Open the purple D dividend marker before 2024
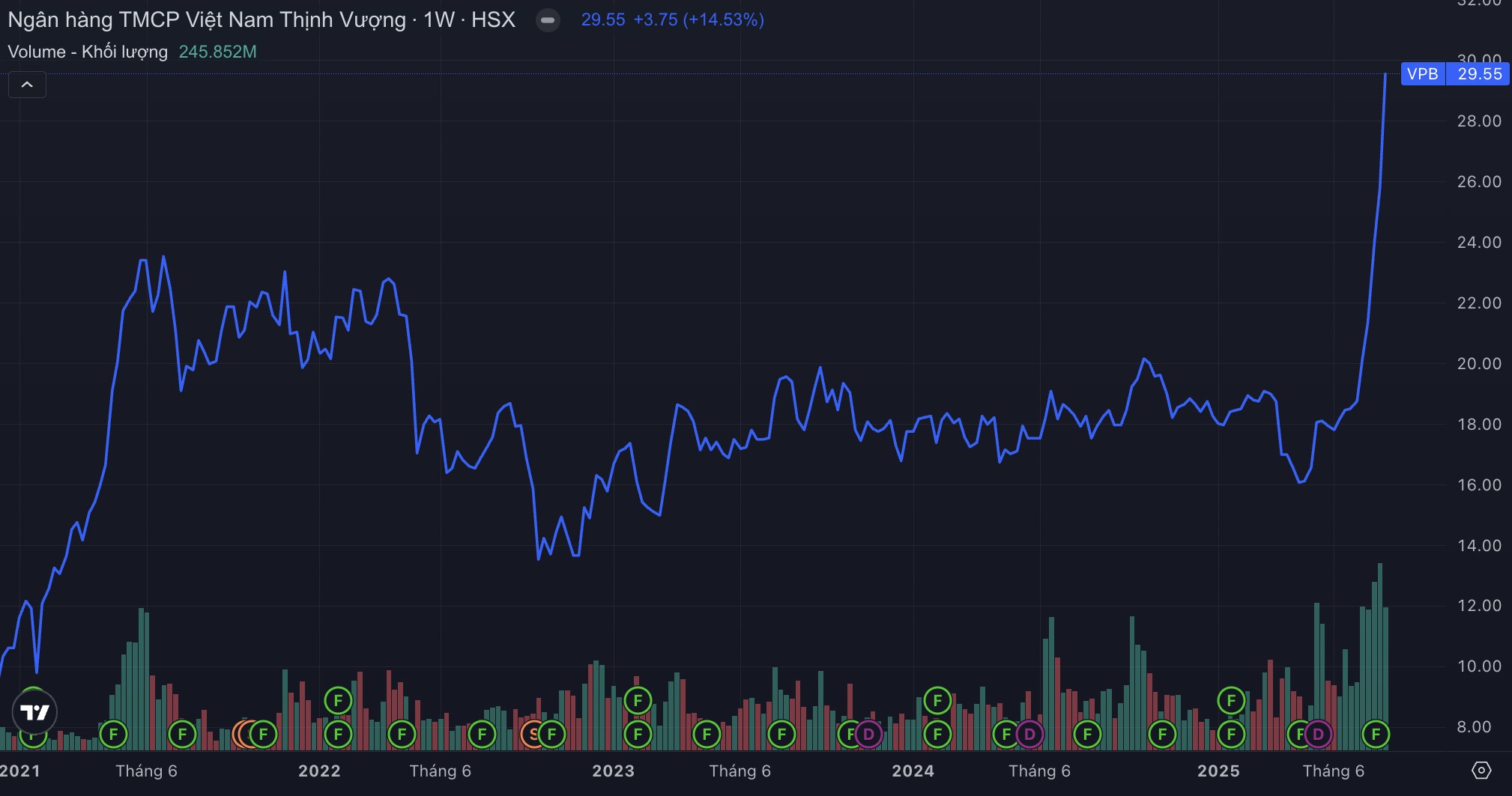Viewport: 1512px width, 796px height. coord(868,735)
